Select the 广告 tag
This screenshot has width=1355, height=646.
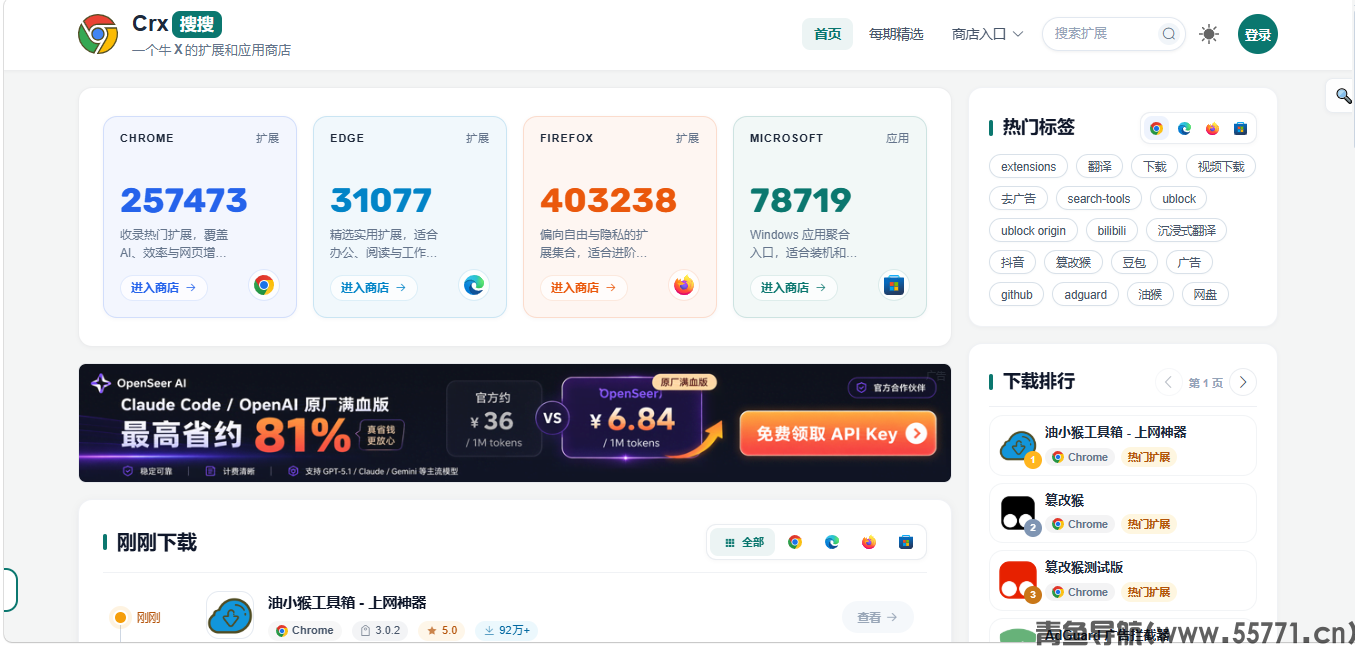pyautogui.click(x=1189, y=263)
